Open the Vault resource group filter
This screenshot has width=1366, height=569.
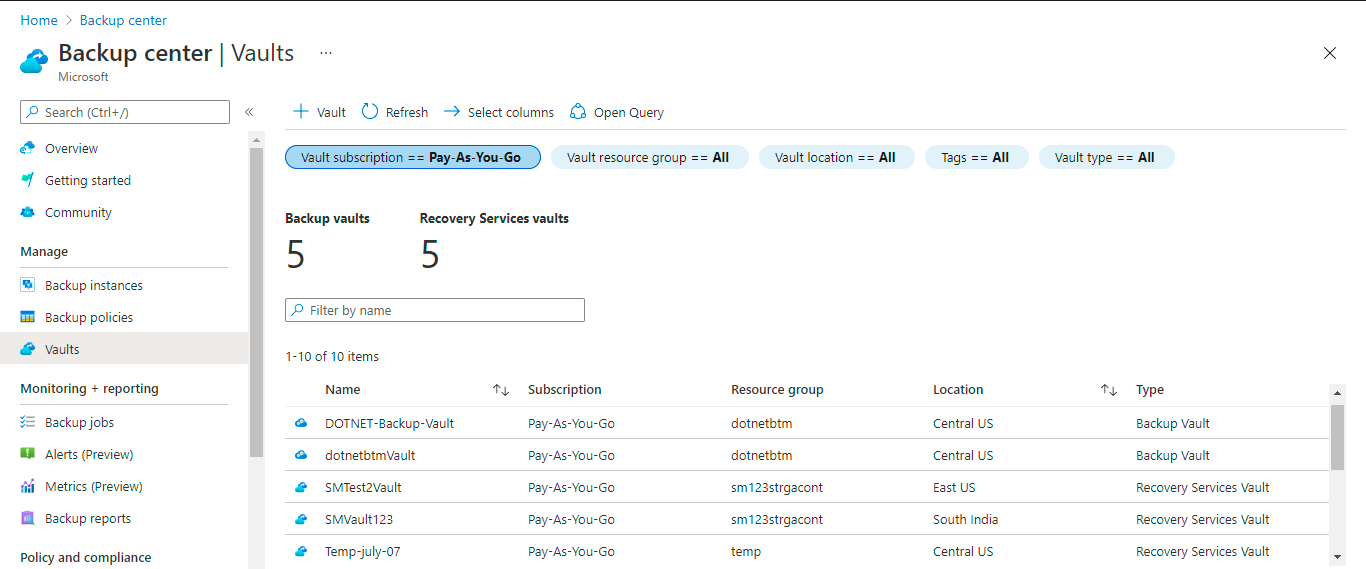click(x=649, y=157)
